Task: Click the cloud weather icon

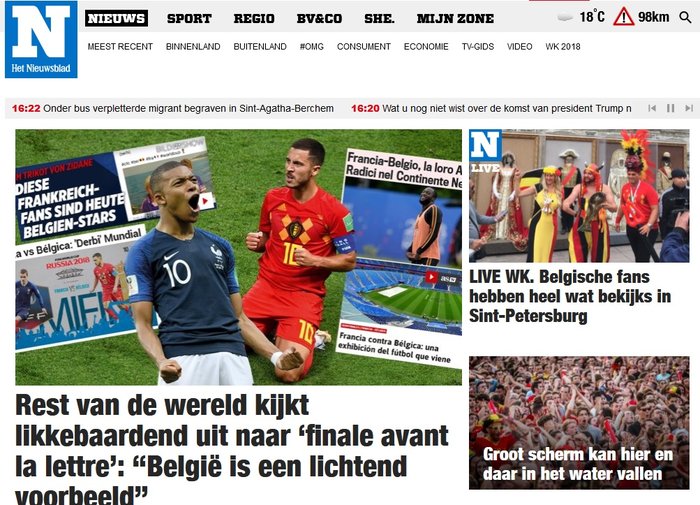Action: pyautogui.click(x=565, y=17)
